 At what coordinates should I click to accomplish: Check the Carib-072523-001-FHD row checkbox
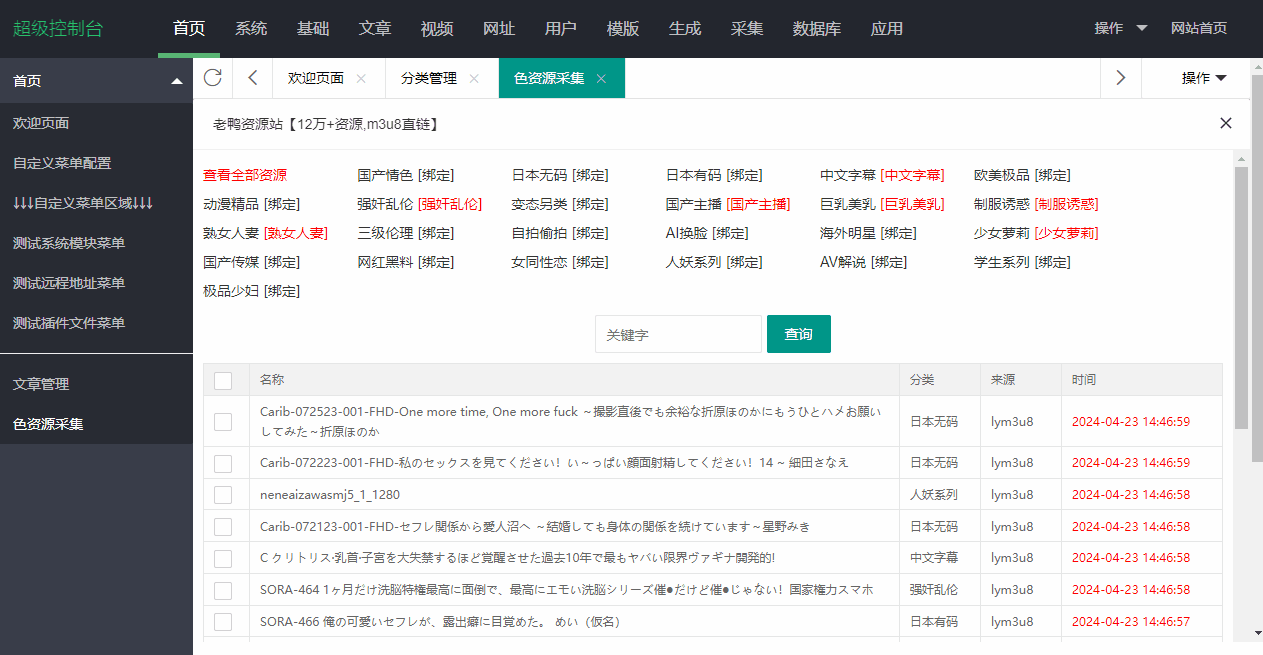pos(223,422)
